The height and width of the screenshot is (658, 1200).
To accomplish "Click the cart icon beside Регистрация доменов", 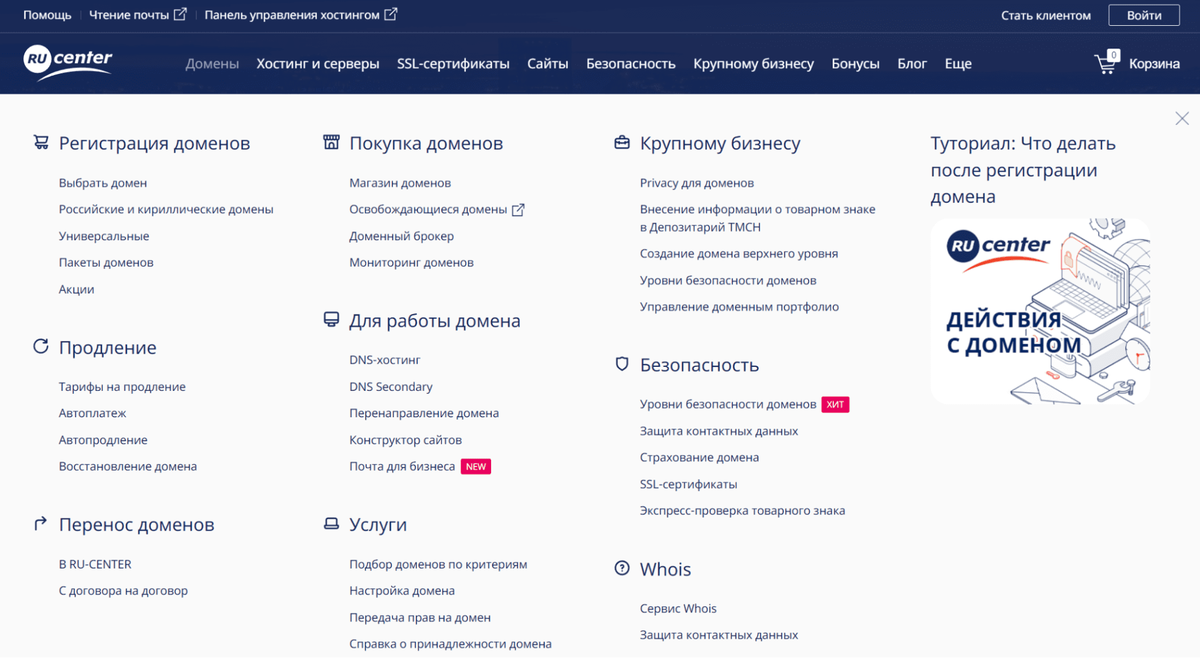I will coord(41,143).
